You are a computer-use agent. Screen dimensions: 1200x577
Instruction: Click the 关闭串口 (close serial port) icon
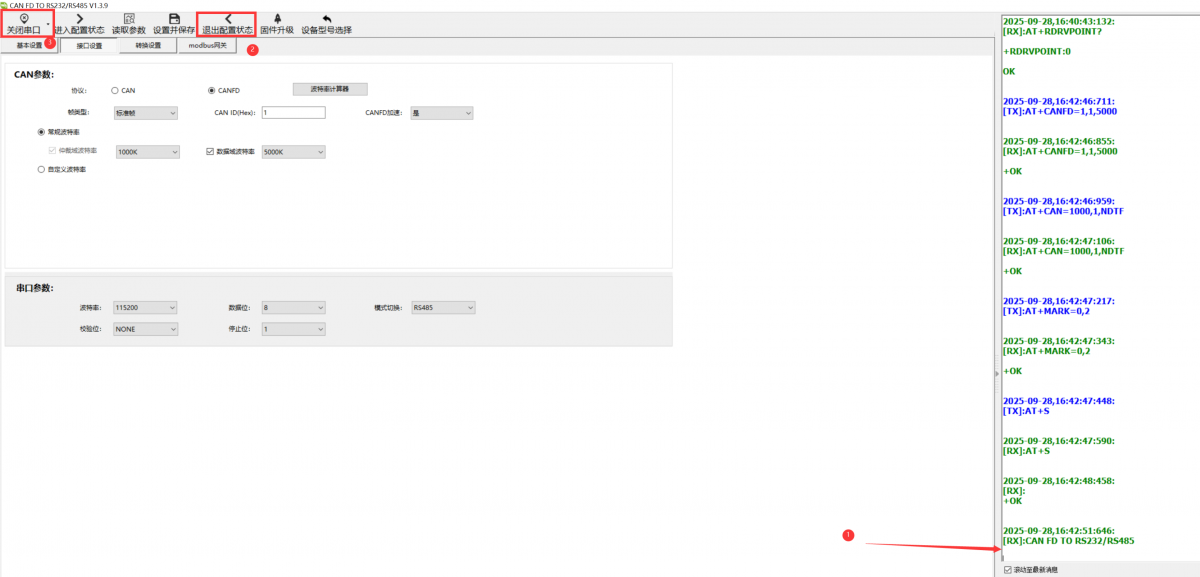pos(24,19)
